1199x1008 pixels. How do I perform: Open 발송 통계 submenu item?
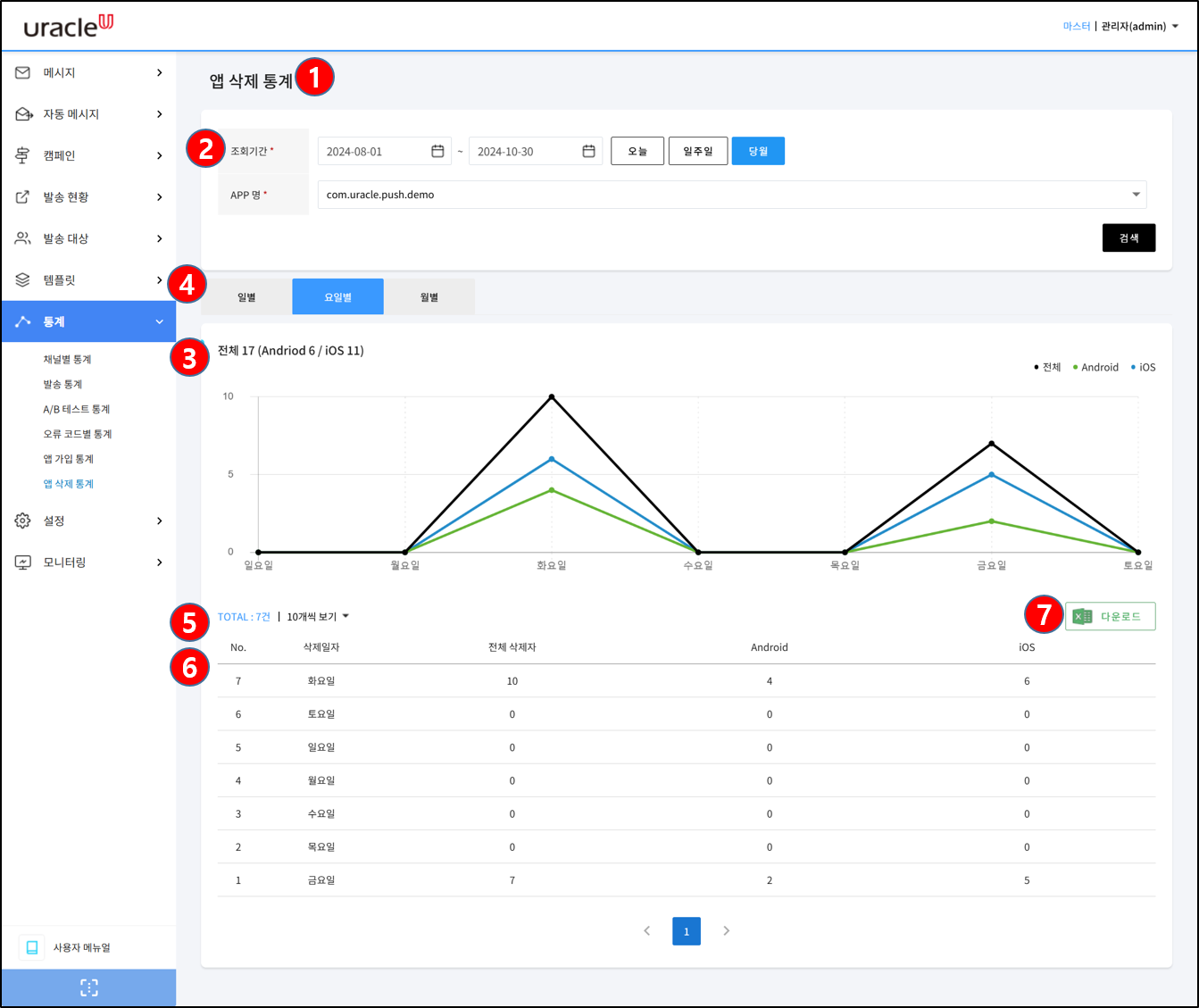(x=62, y=384)
